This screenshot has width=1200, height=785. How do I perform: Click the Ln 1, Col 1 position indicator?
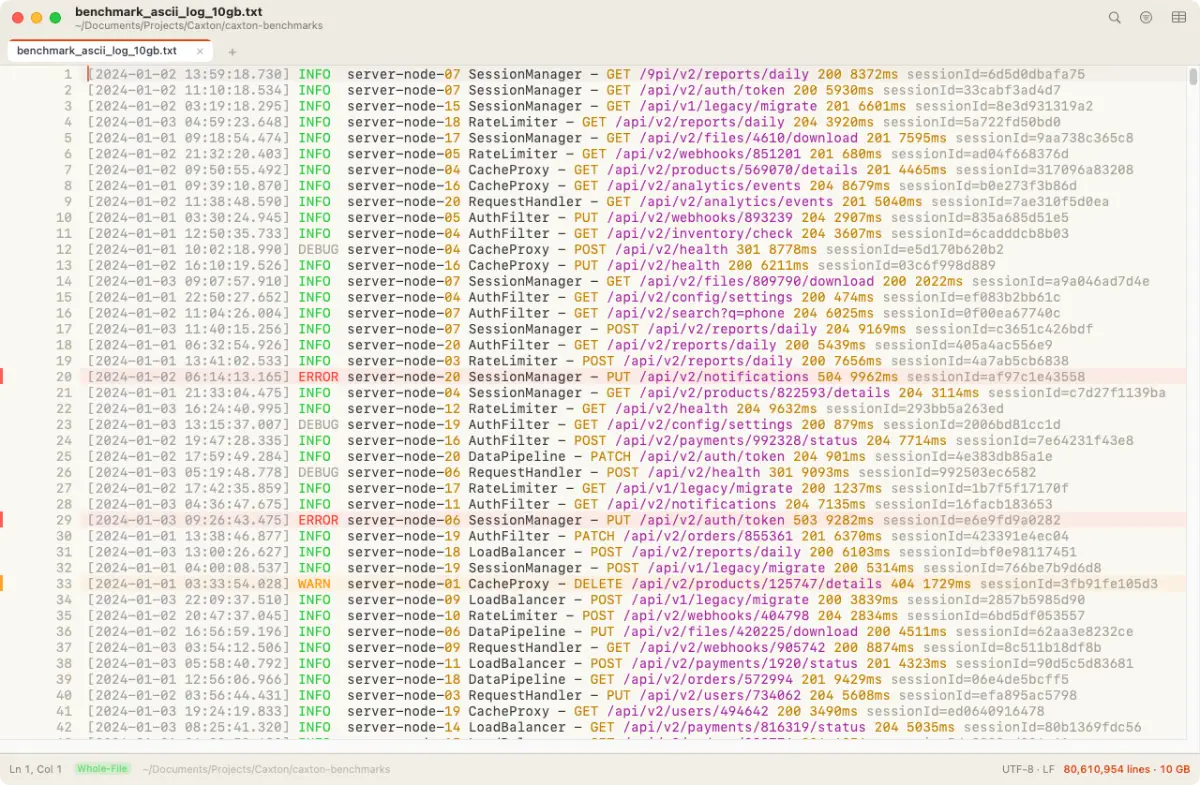click(x=36, y=769)
